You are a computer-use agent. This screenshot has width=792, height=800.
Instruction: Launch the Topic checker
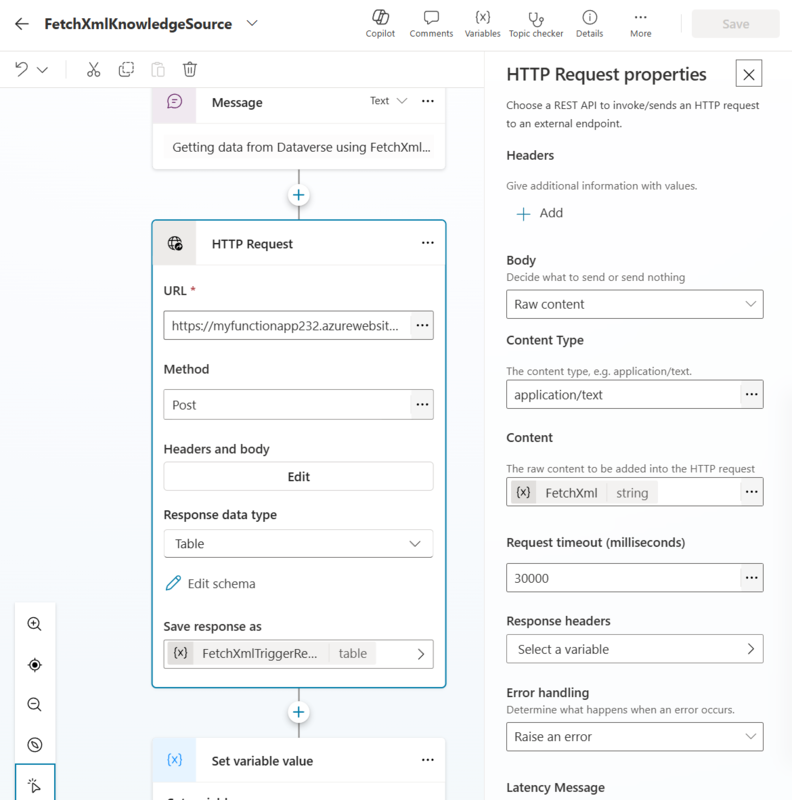[536, 23]
